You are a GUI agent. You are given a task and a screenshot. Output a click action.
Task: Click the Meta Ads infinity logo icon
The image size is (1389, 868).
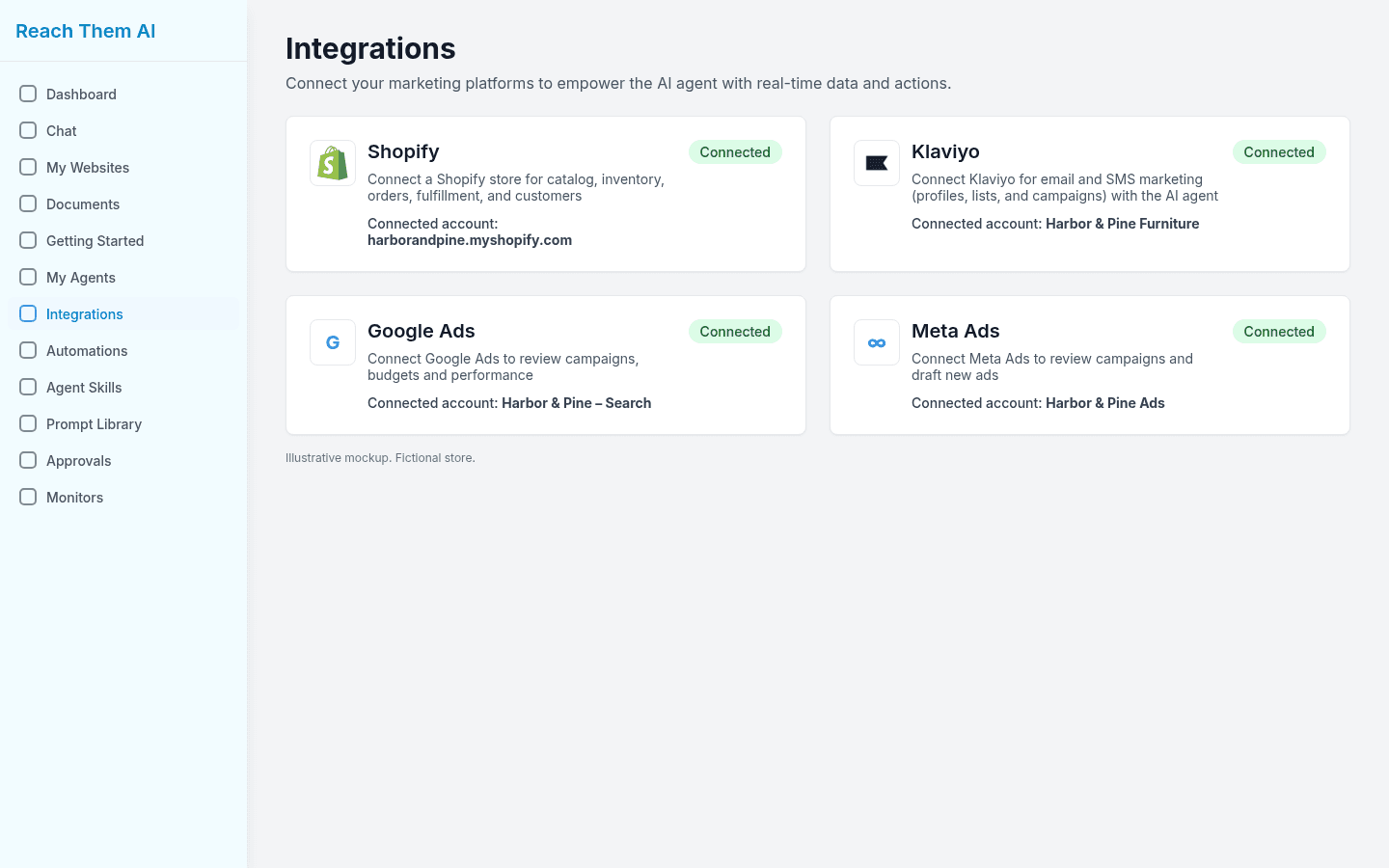[x=877, y=342]
